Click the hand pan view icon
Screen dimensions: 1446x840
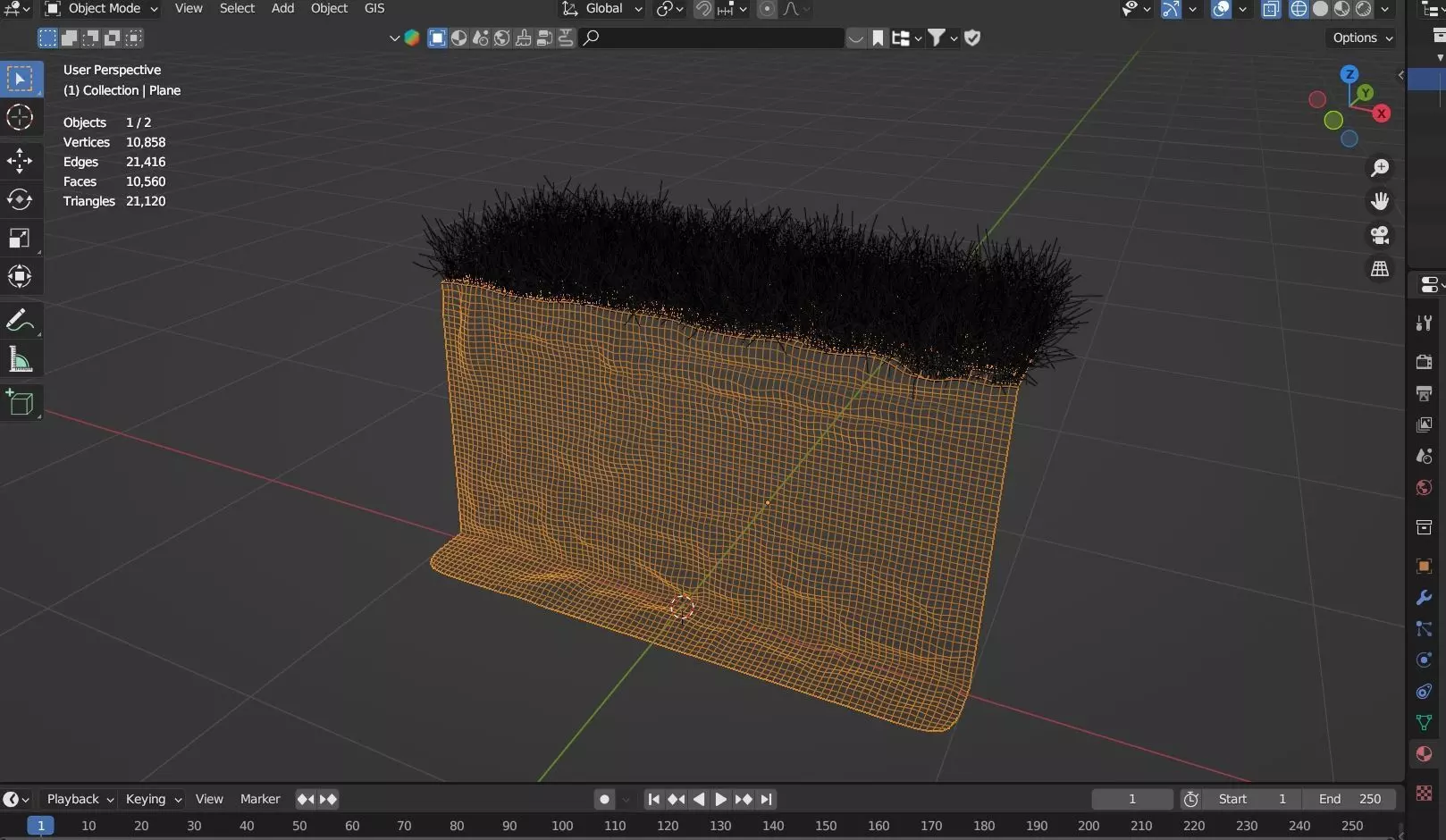tap(1380, 201)
